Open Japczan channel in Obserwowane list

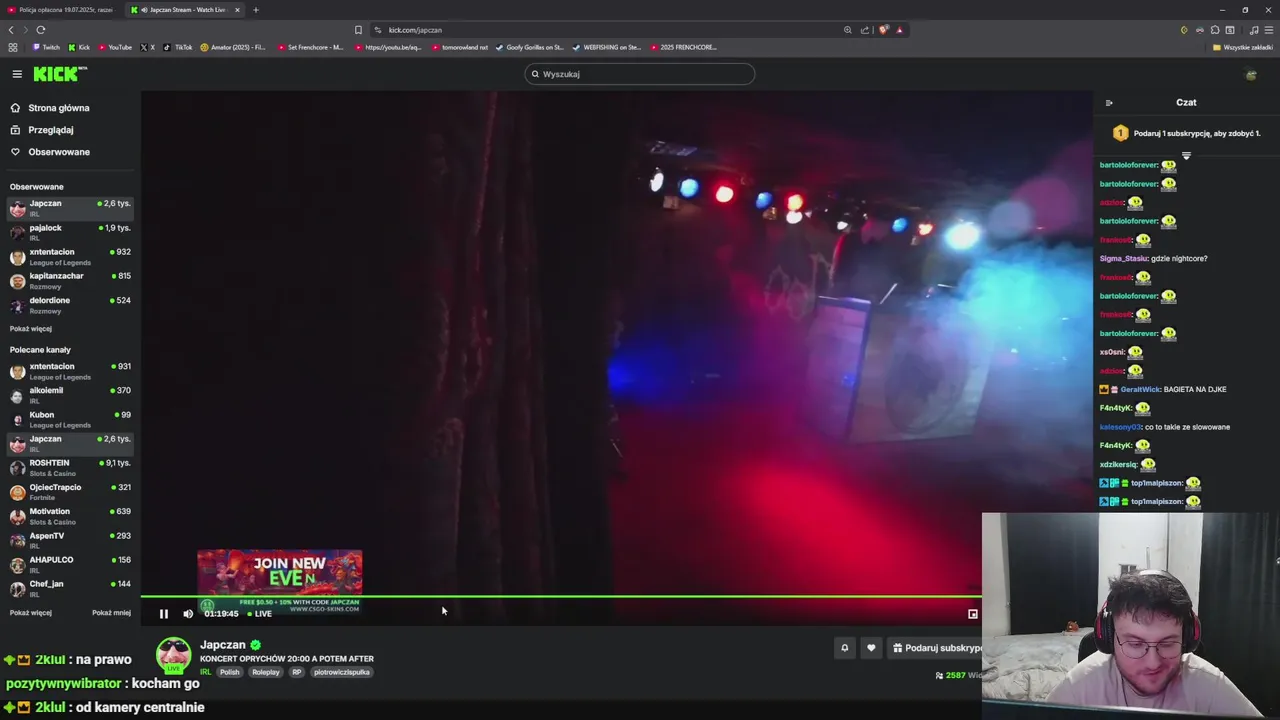click(70, 208)
